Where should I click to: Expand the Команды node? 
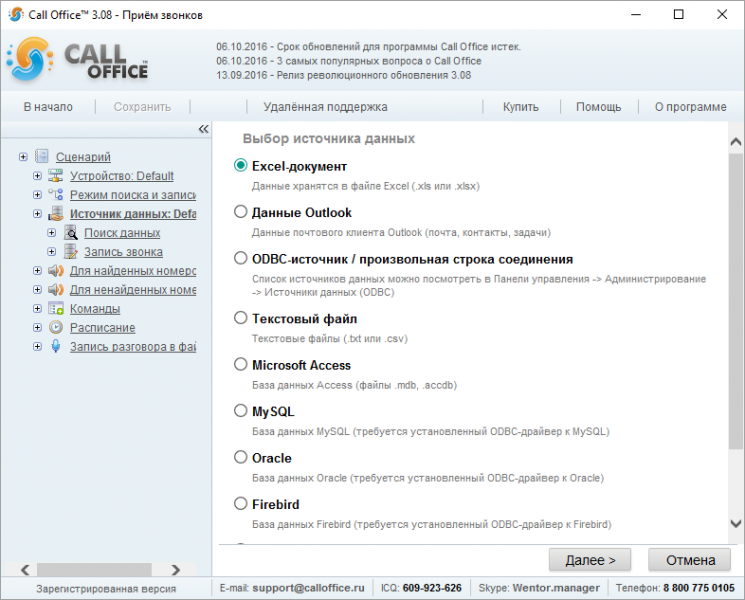coord(37,308)
